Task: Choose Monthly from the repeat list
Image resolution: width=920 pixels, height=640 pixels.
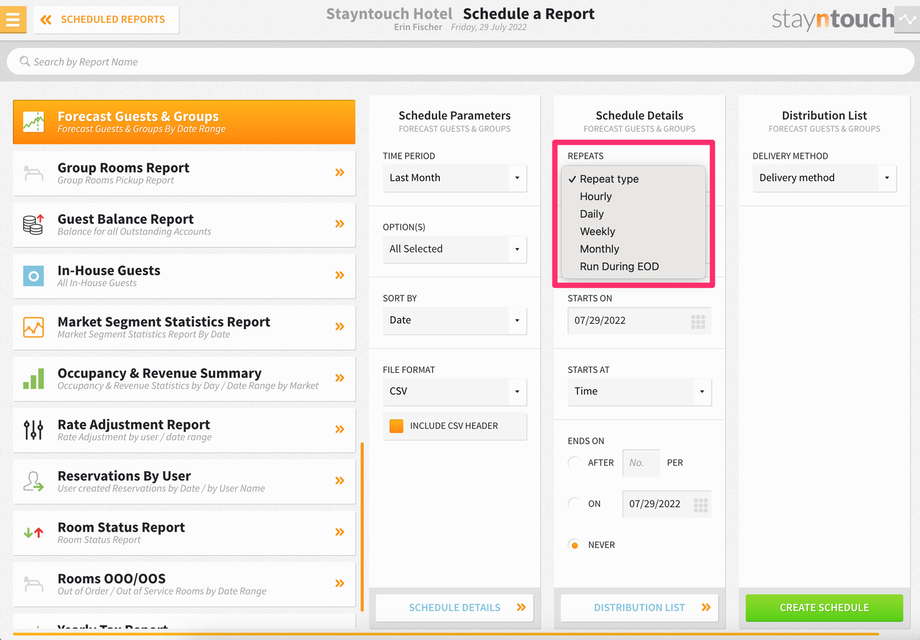Action: pyautogui.click(x=633, y=249)
